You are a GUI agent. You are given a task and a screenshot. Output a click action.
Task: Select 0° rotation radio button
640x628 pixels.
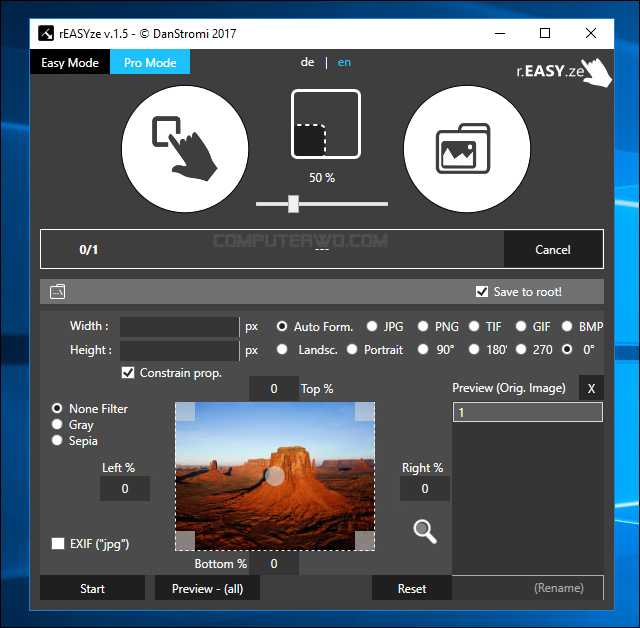(x=567, y=349)
